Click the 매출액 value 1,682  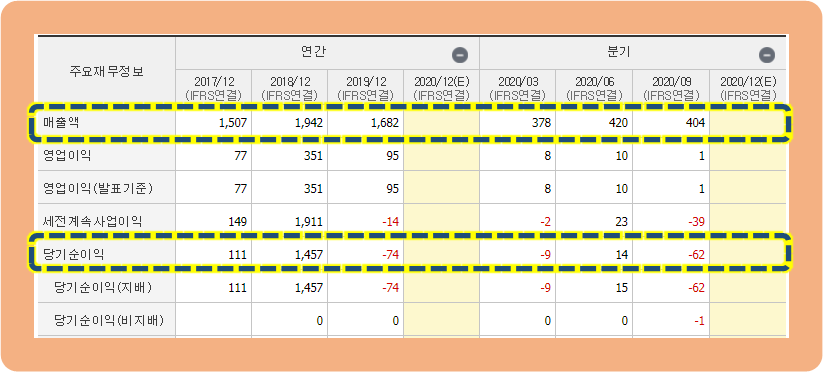[385, 123]
